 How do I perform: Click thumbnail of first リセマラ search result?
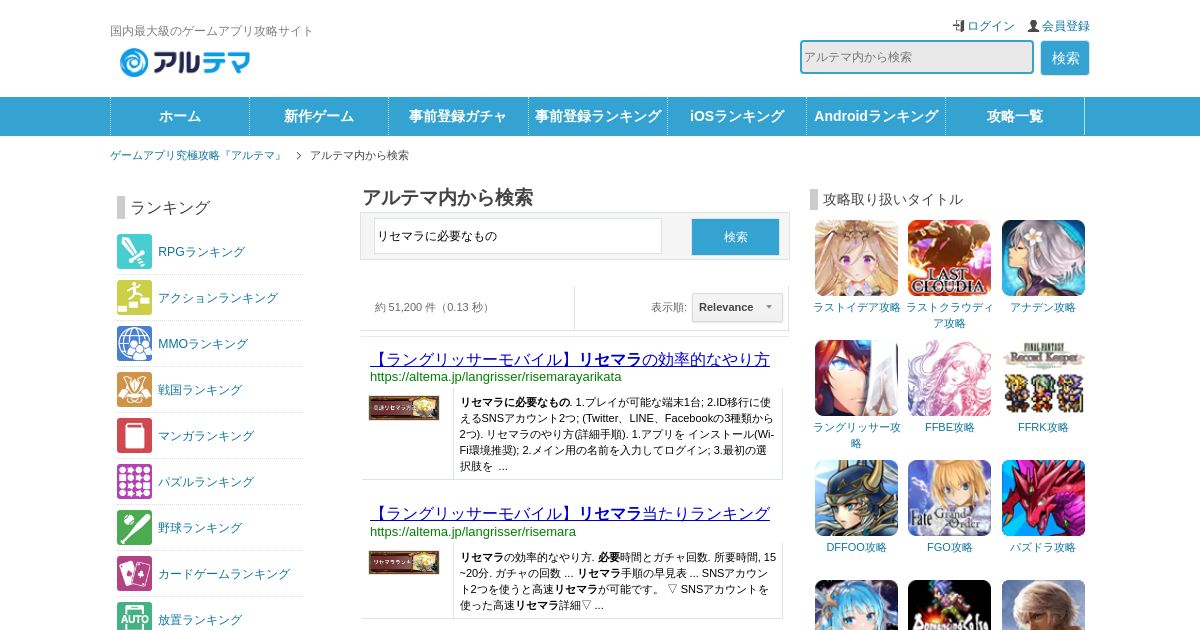[404, 408]
